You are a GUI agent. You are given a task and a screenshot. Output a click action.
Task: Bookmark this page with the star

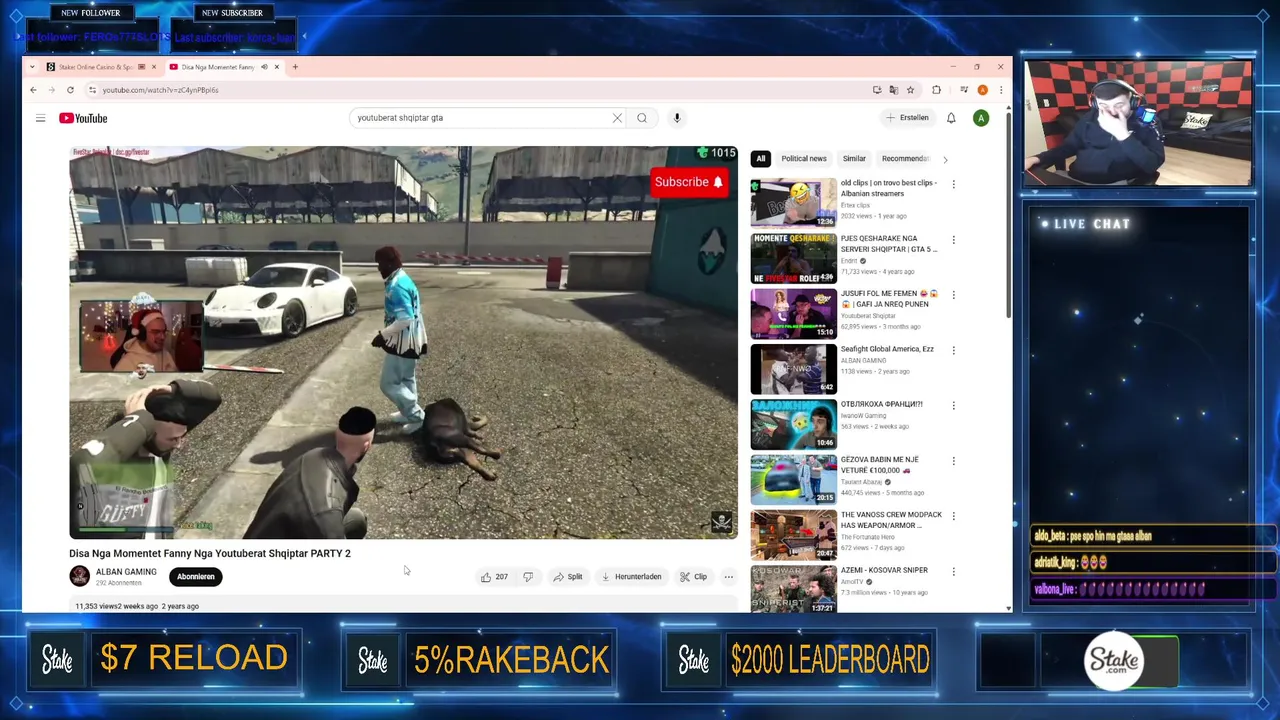(x=910, y=90)
